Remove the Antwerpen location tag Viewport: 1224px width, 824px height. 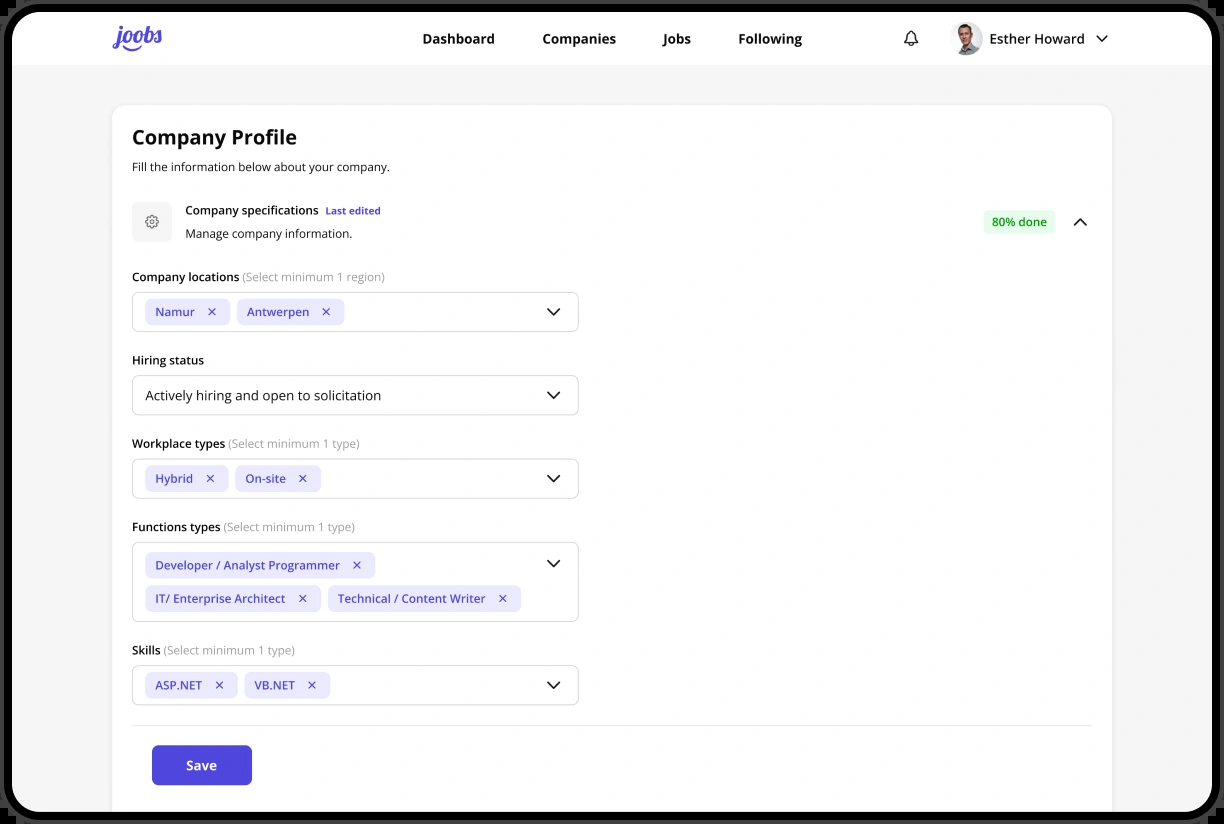click(326, 312)
